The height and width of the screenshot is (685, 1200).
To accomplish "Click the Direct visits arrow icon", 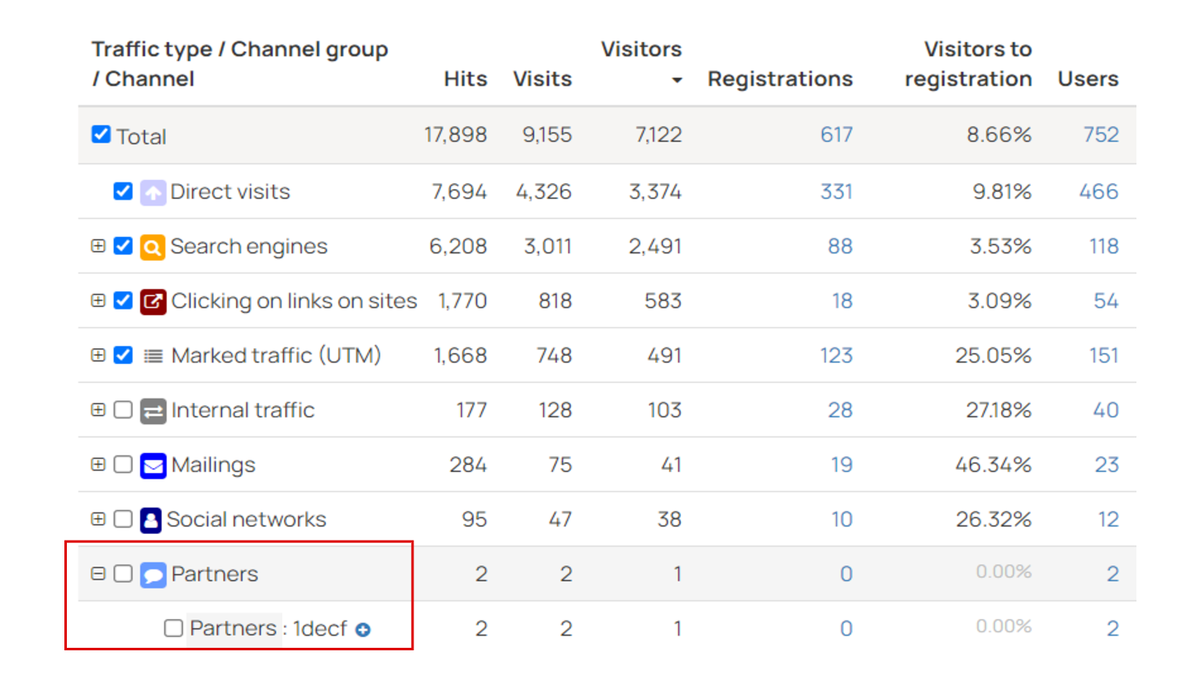I will click(x=153, y=192).
